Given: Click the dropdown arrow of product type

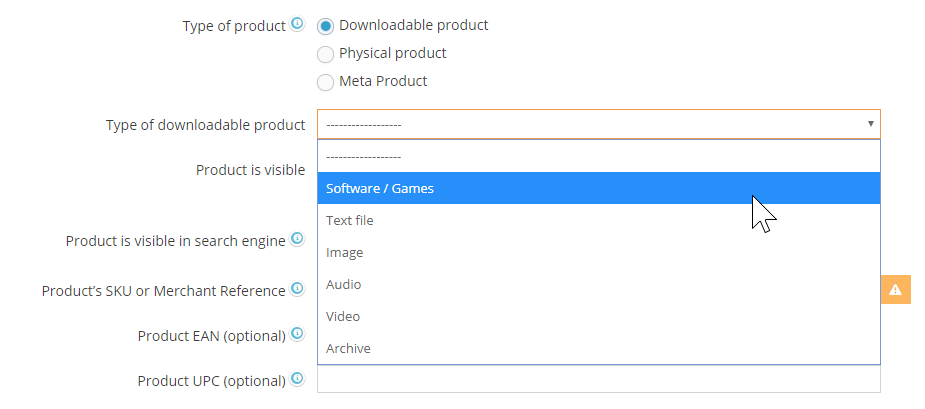Looking at the screenshot, I should (871, 125).
